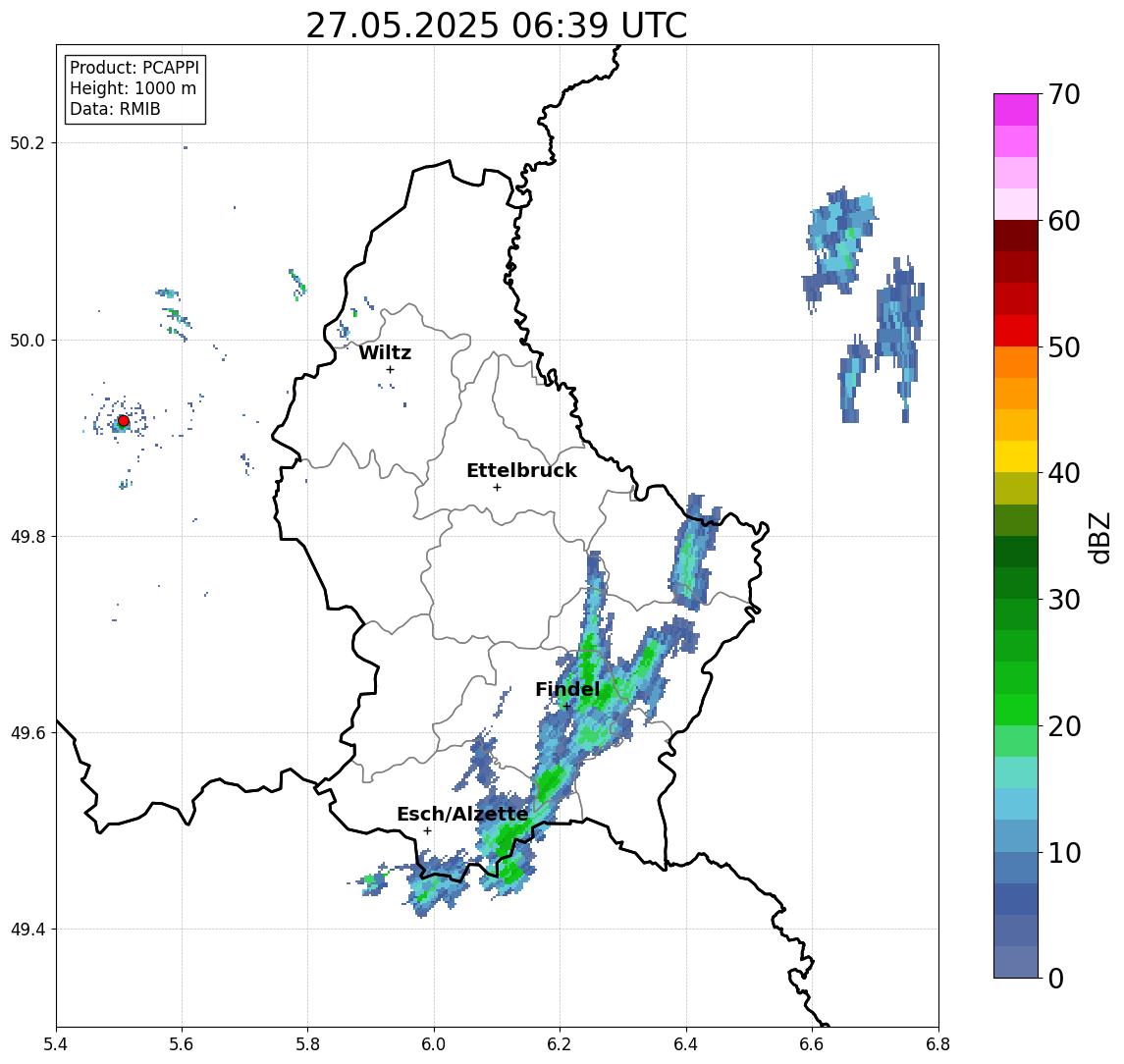Click the red radar location dot
1124x1064 pixels.
tap(123, 421)
